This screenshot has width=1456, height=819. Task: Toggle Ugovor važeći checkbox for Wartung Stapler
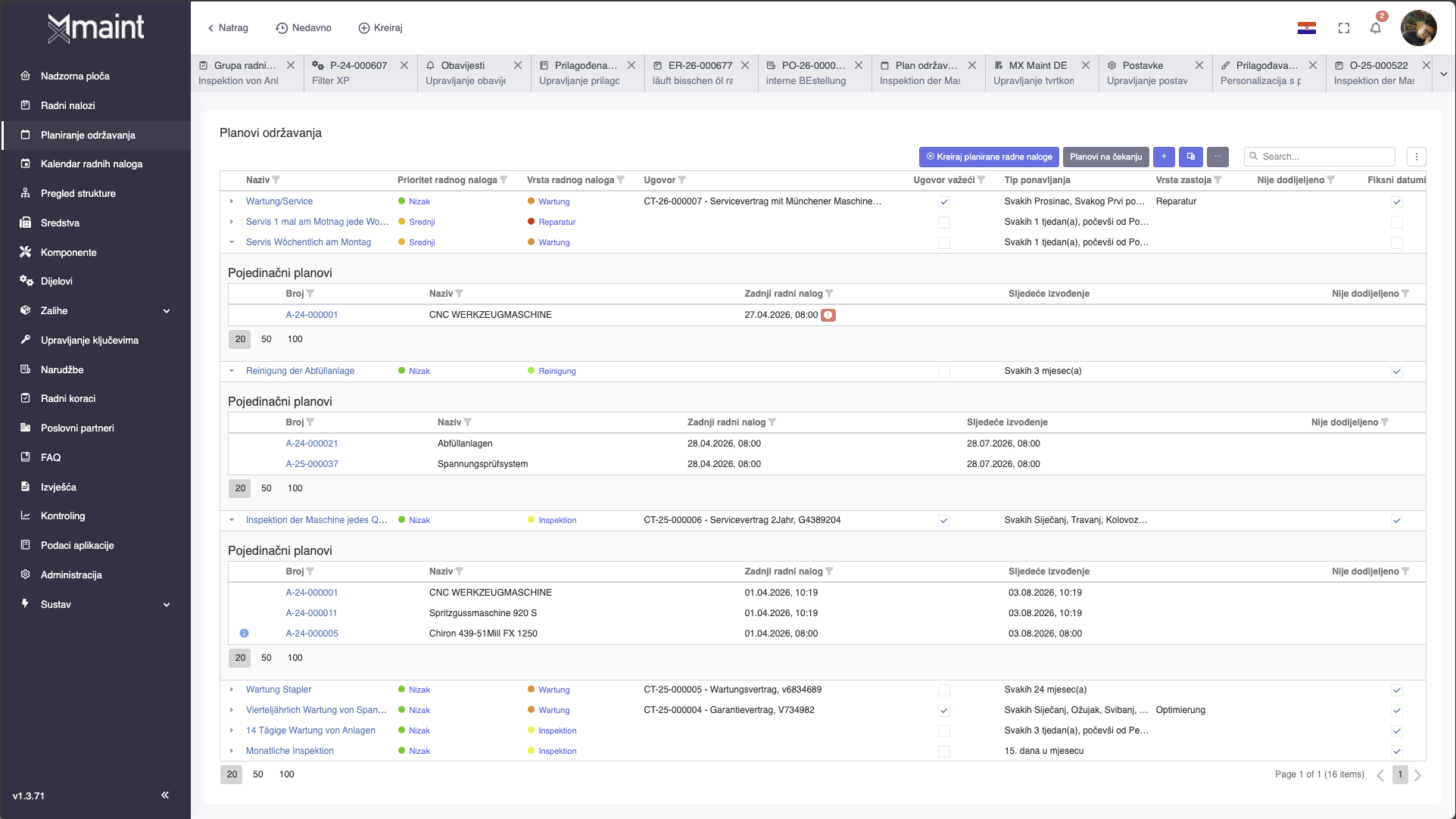click(x=943, y=690)
